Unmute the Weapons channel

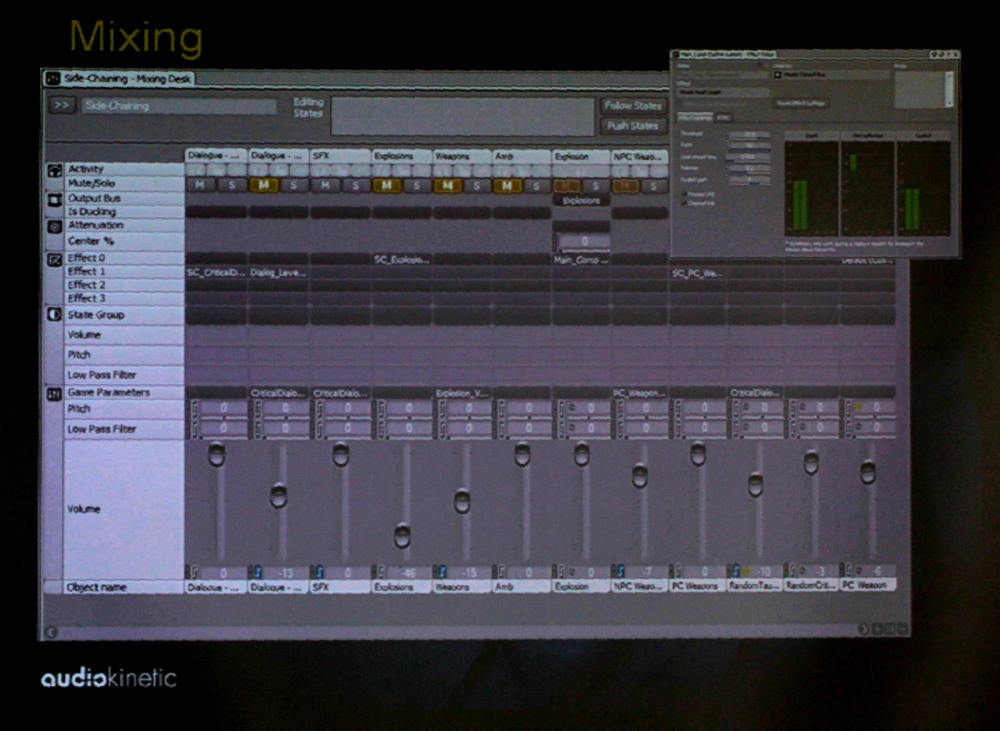(447, 185)
